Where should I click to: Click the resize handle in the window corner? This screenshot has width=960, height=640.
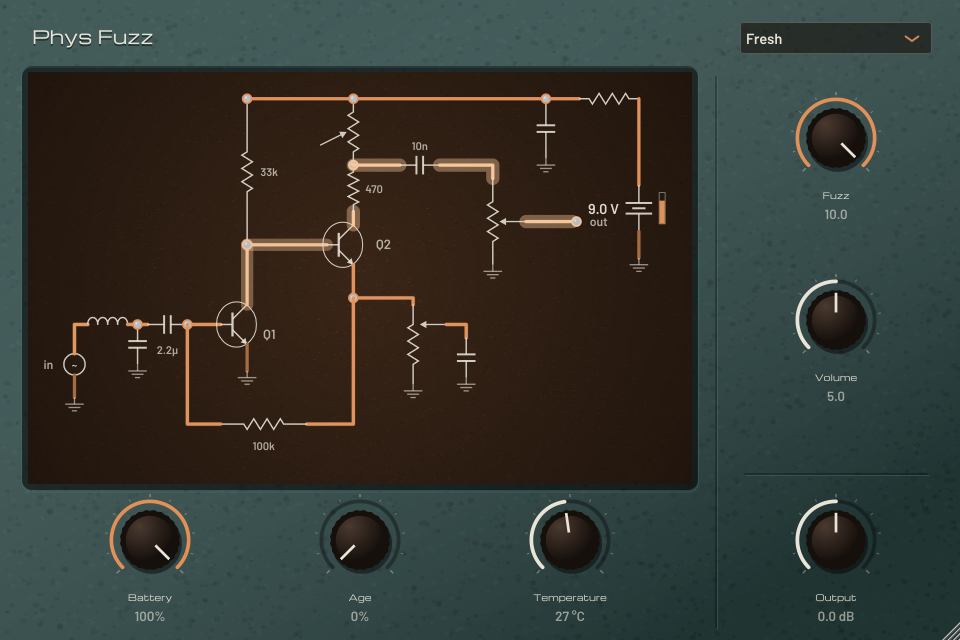coord(951,631)
